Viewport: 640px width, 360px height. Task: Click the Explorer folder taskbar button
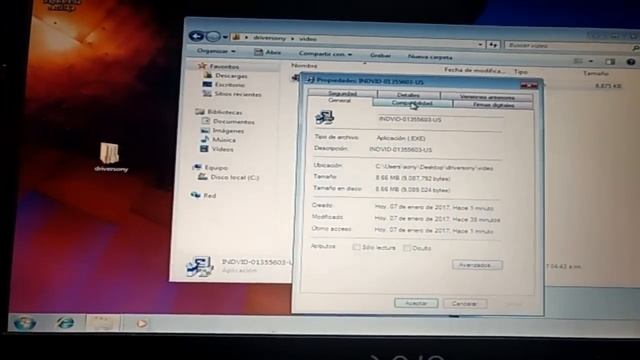pos(102,324)
